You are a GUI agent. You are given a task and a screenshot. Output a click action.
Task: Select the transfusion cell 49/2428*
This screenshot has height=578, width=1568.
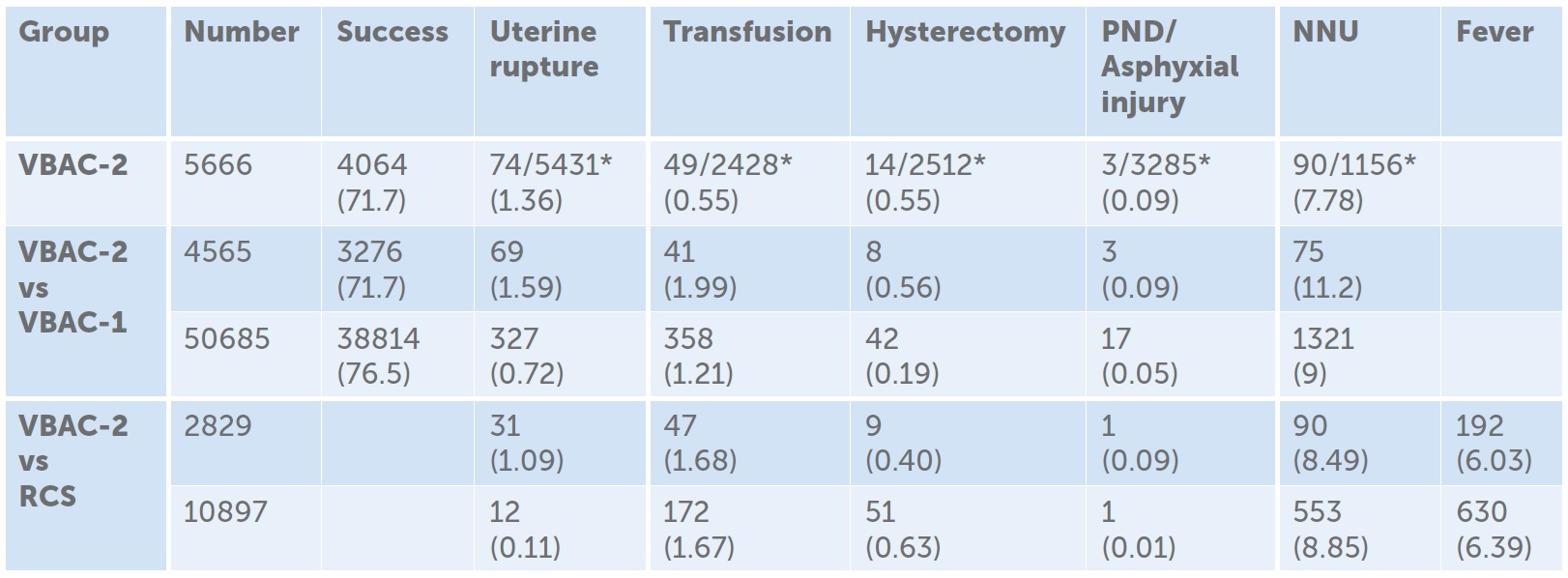pyautogui.click(x=728, y=165)
